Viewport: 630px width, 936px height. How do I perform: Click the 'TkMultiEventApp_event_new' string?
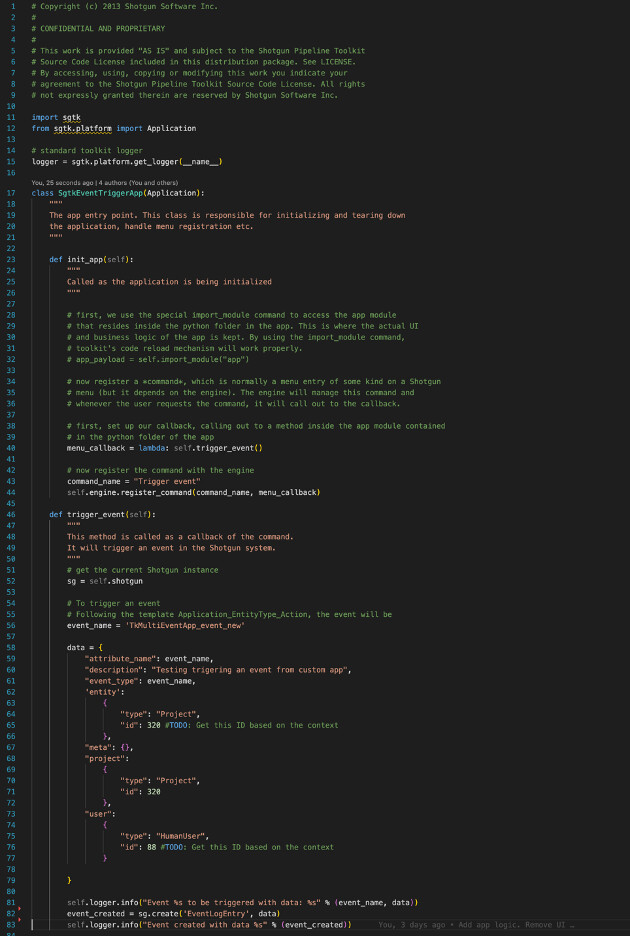(183, 626)
